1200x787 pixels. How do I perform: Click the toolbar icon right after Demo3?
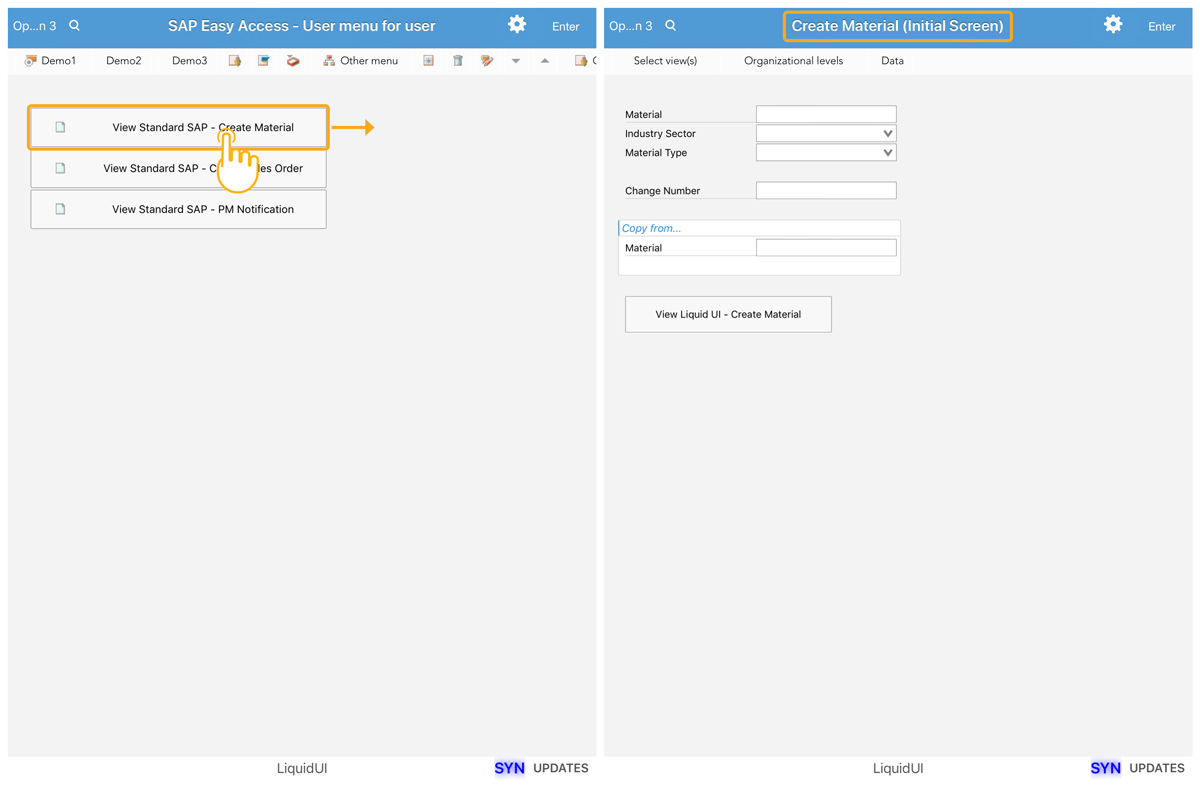click(x=235, y=61)
